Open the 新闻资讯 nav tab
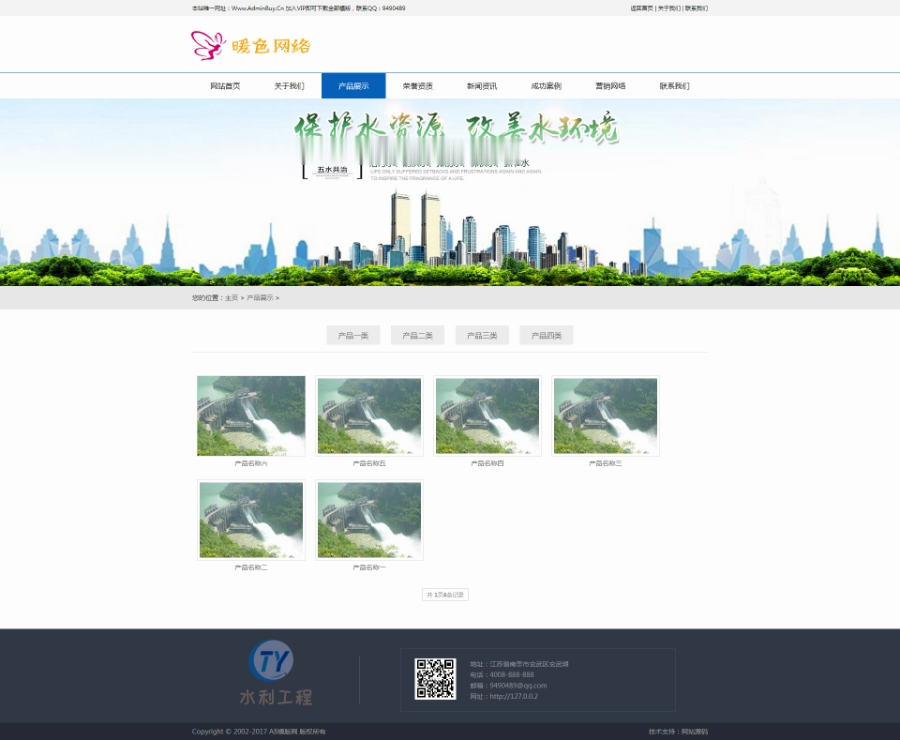Viewport: 900px width, 740px height. coord(482,86)
